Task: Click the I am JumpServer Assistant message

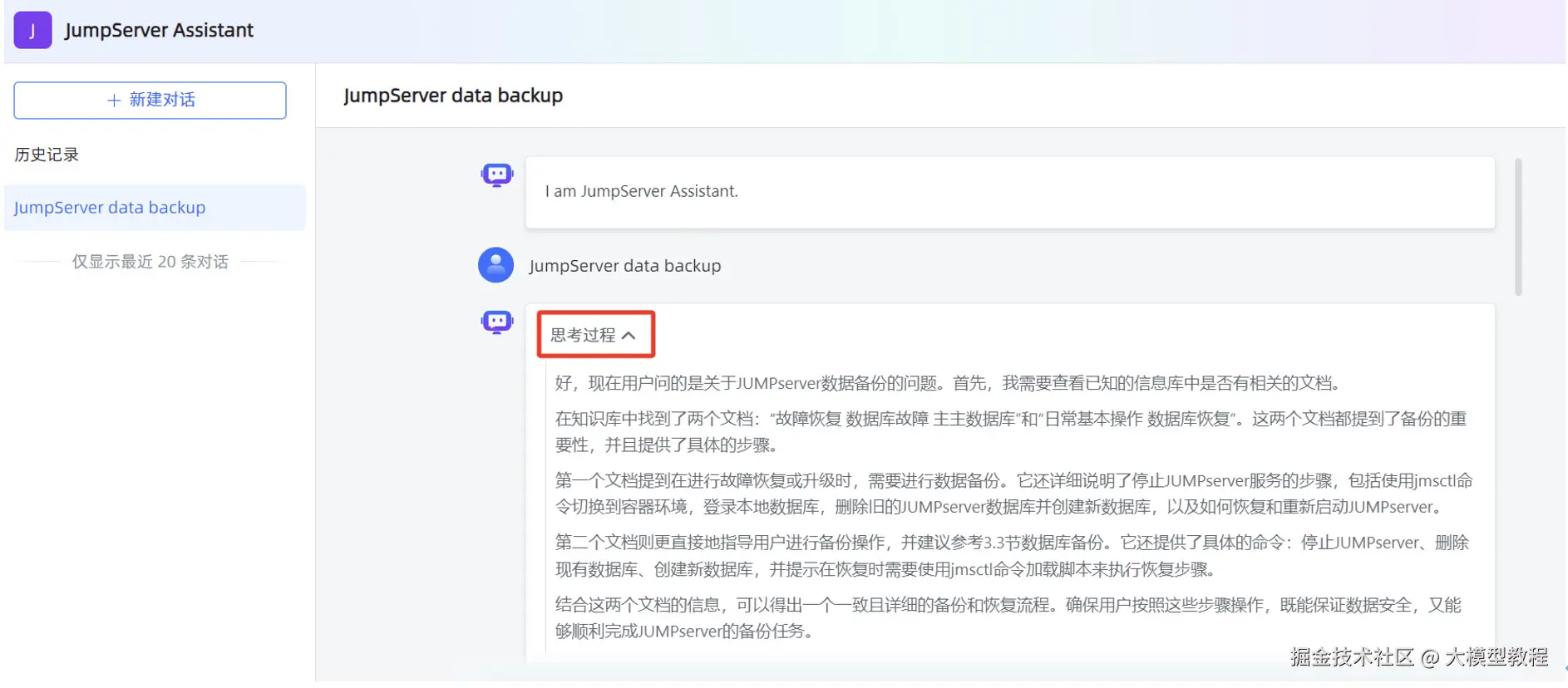Action: 1009,192
